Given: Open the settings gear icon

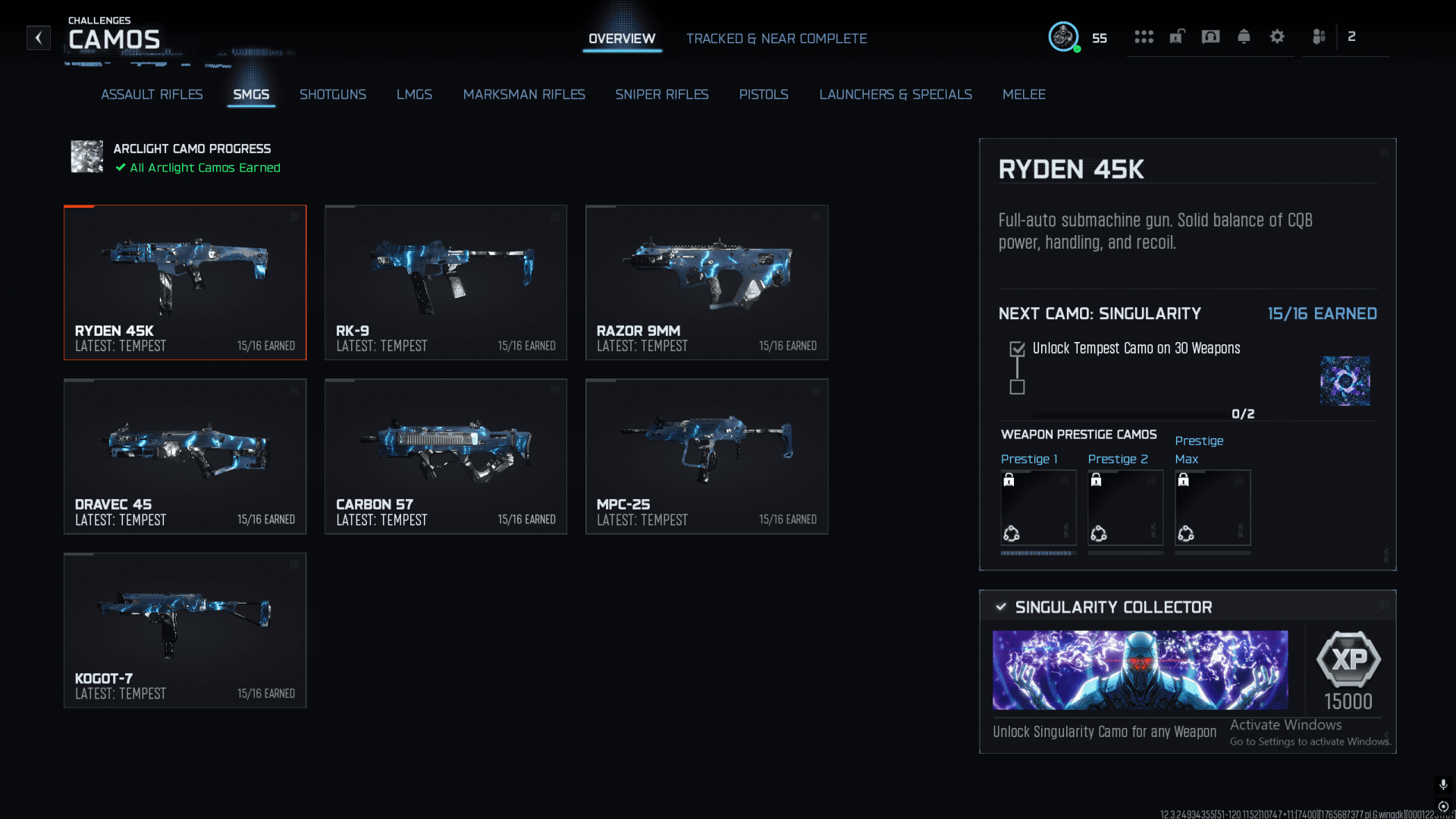Looking at the screenshot, I should coord(1277,36).
